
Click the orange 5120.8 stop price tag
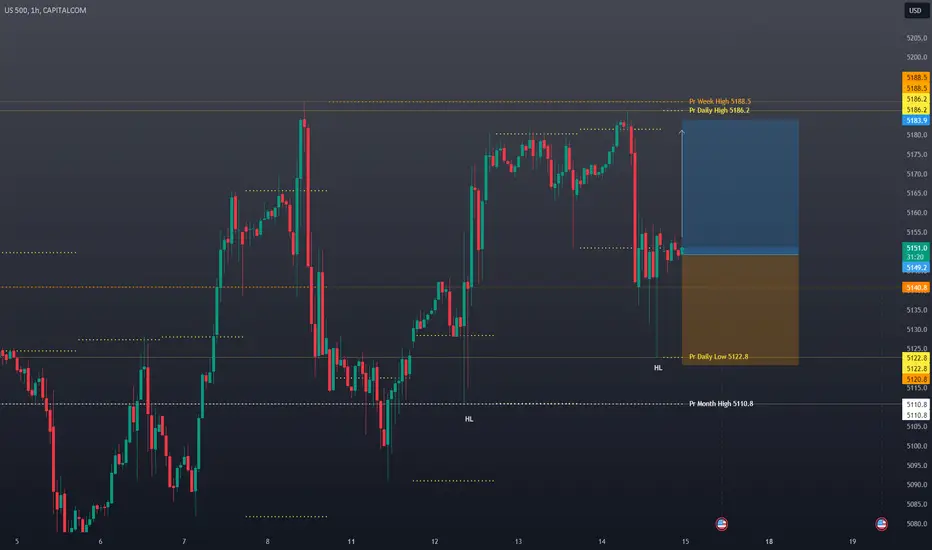coord(916,379)
